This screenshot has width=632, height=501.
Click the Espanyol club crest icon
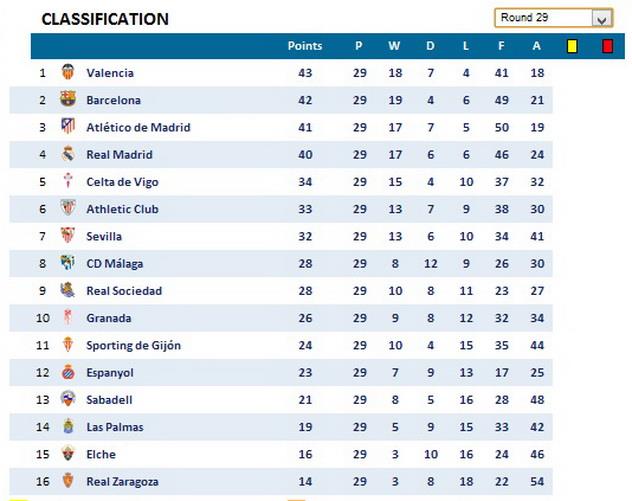click(68, 372)
